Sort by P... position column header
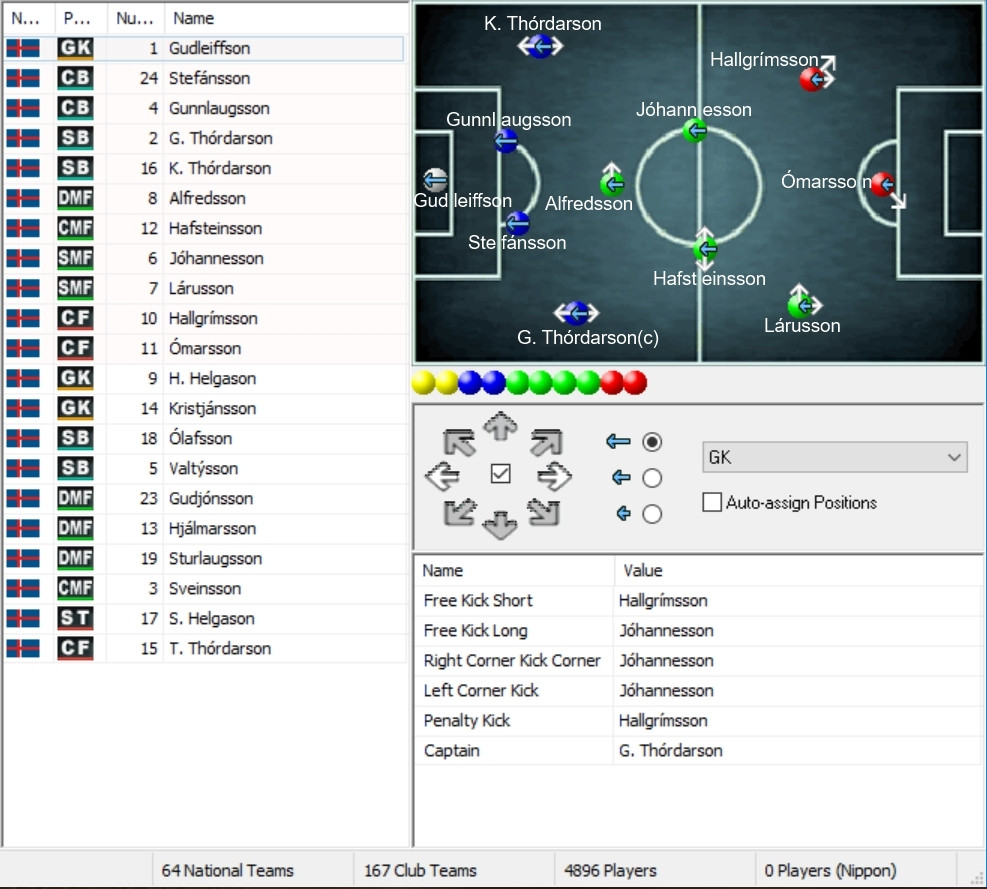Image resolution: width=987 pixels, height=889 pixels. [x=80, y=18]
